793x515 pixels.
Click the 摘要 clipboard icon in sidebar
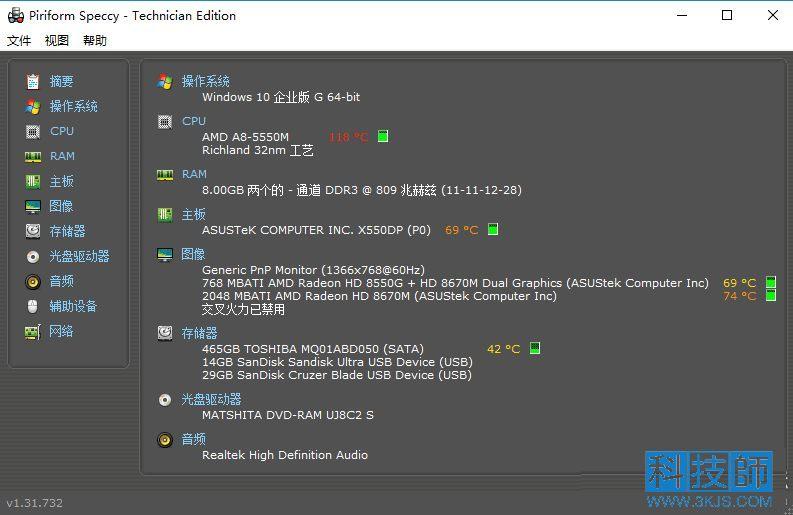pyautogui.click(x=33, y=81)
